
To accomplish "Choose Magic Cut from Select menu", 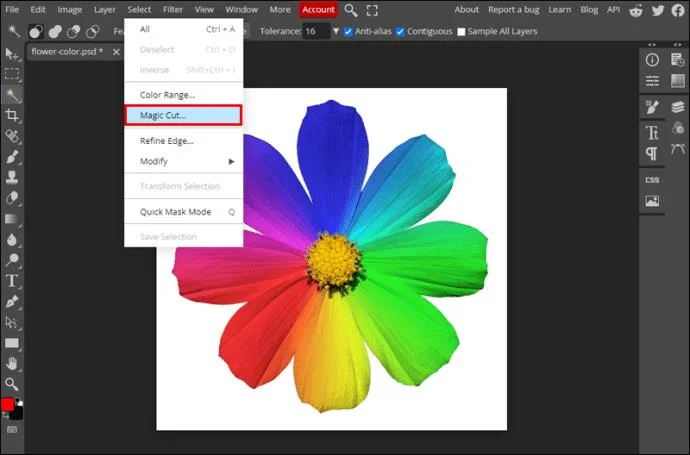I will [184, 115].
